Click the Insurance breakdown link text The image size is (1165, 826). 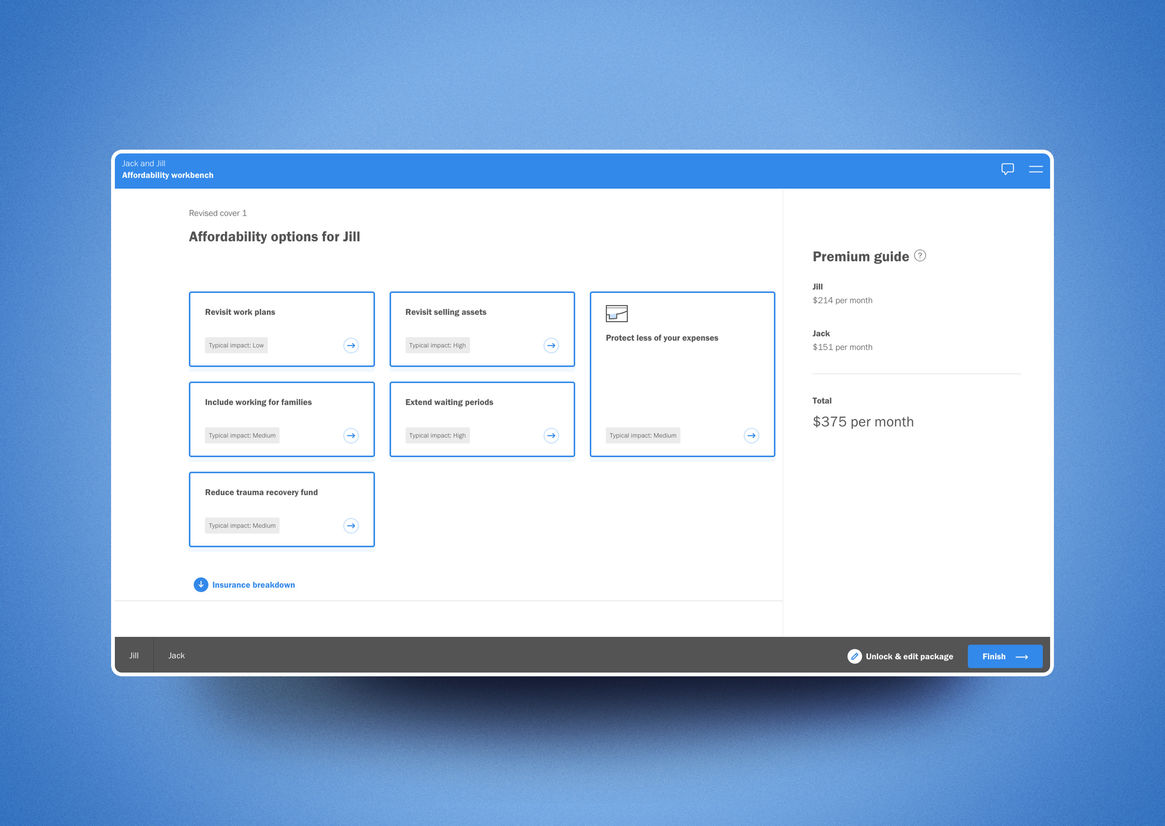(x=253, y=585)
